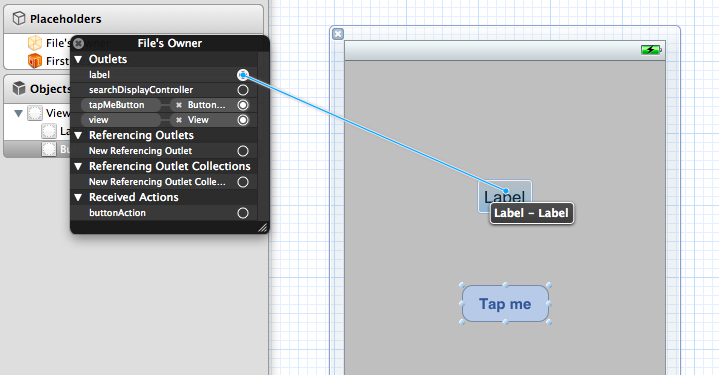Click the popup resize grip corner

pos(263,227)
